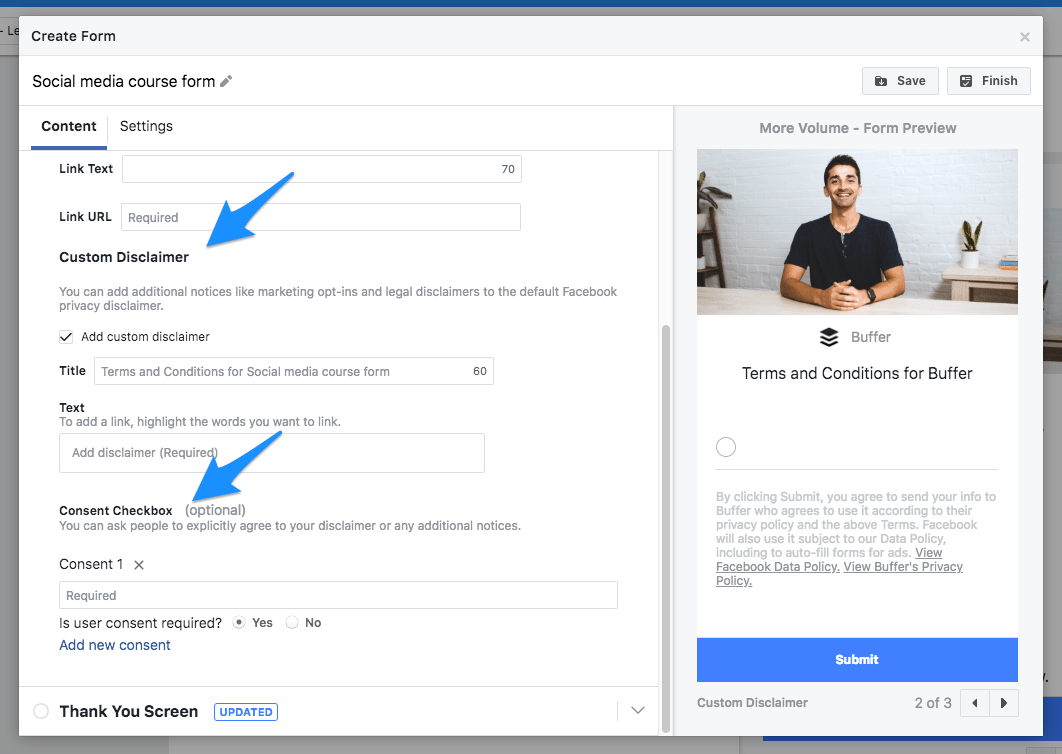Image resolution: width=1062 pixels, height=754 pixels.
Task: Select No for user consent required
Action: [292, 622]
